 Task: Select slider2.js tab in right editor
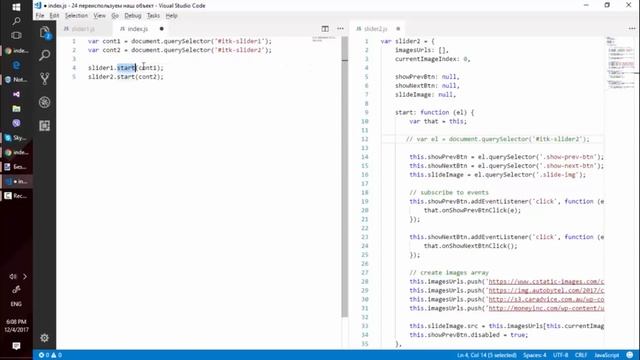[375, 29]
